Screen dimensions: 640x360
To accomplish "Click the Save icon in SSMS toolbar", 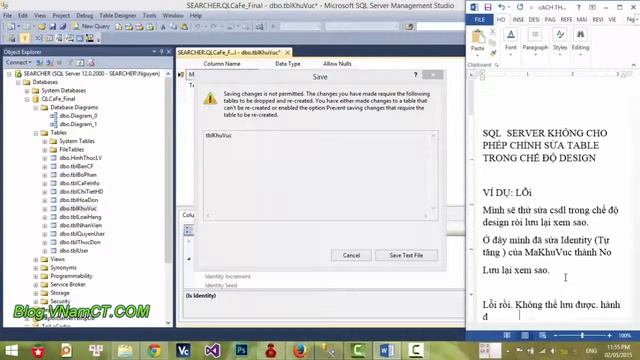I will (53, 27).
